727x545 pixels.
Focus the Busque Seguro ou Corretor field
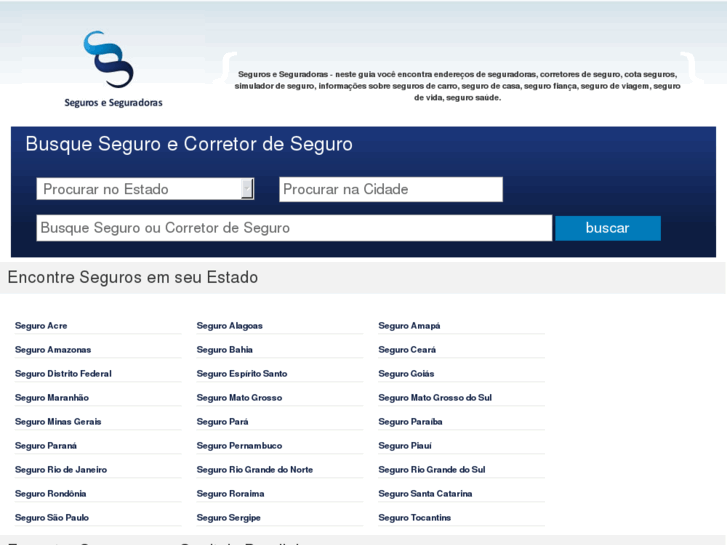pos(294,228)
